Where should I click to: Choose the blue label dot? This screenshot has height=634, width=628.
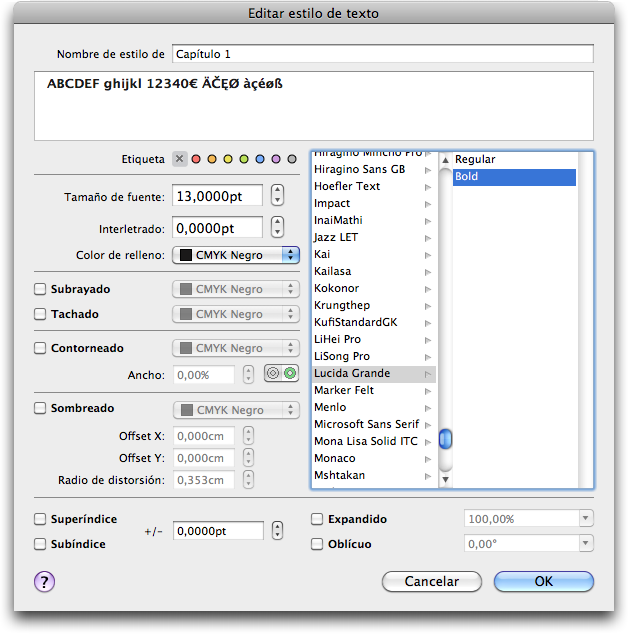(x=260, y=159)
